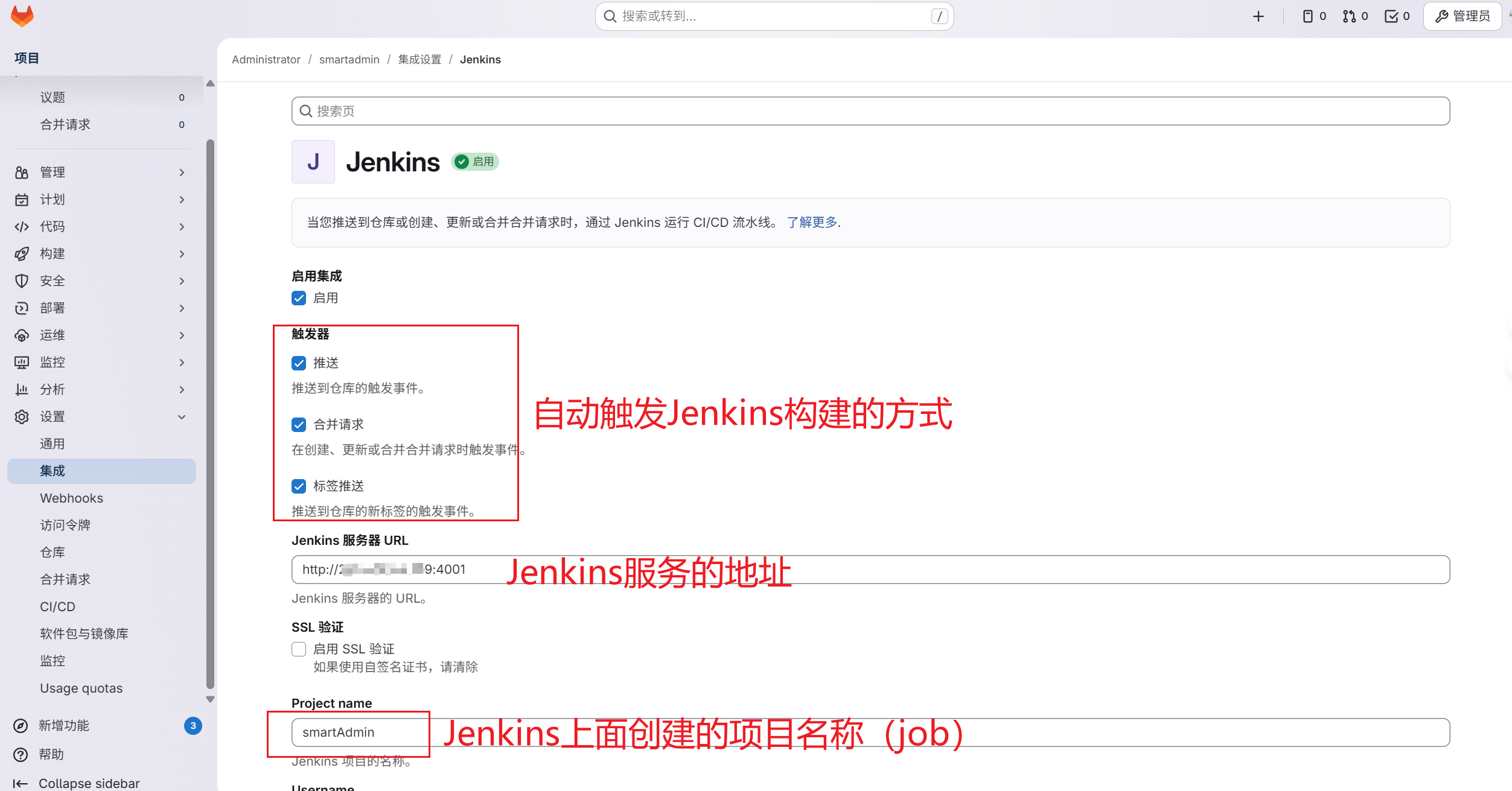1512x791 pixels.
Task: Toggle the 标签推送 trigger checkbox
Action: tap(299, 486)
